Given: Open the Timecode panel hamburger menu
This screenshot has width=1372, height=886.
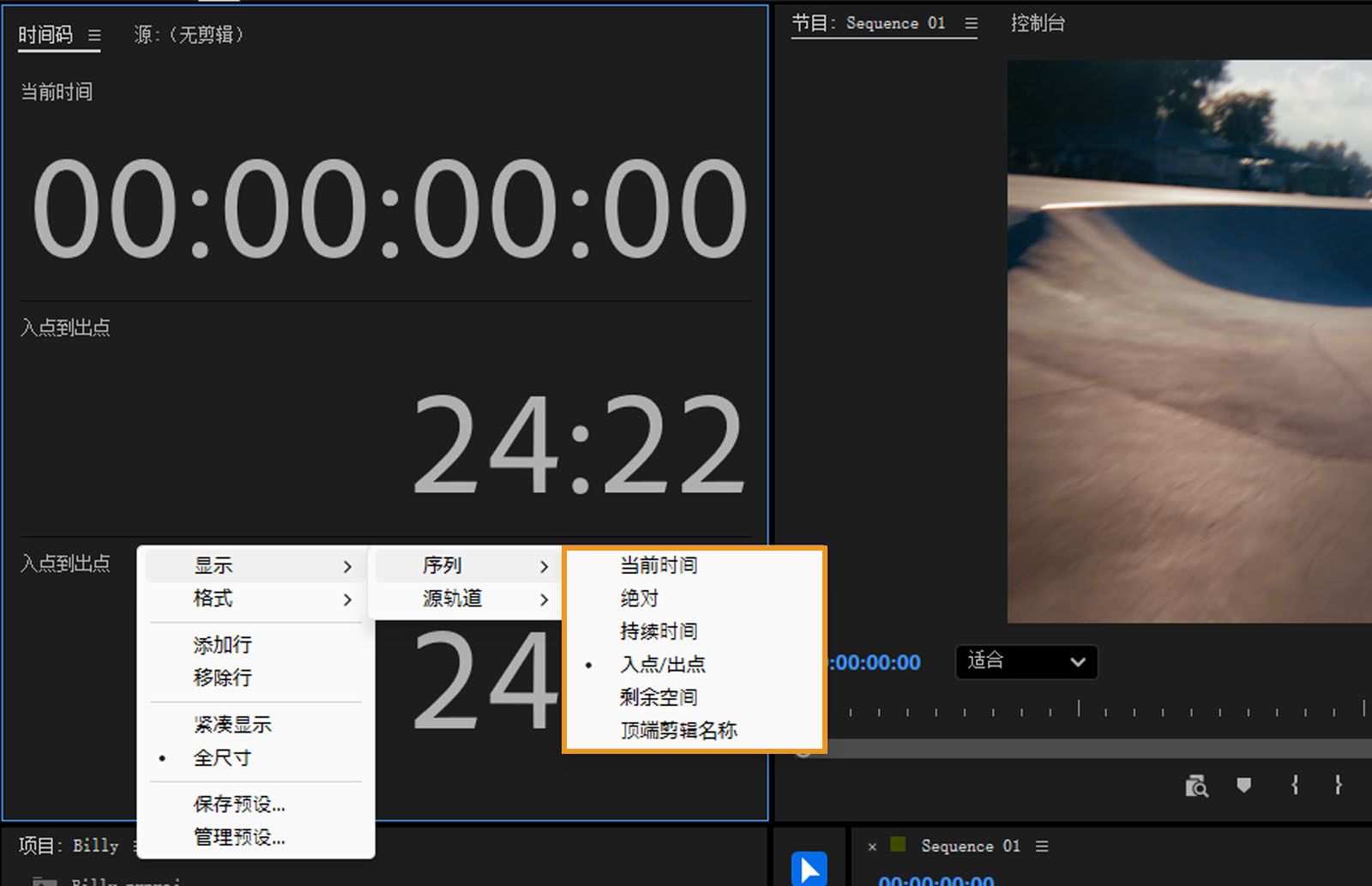Looking at the screenshot, I should coord(94,35).
